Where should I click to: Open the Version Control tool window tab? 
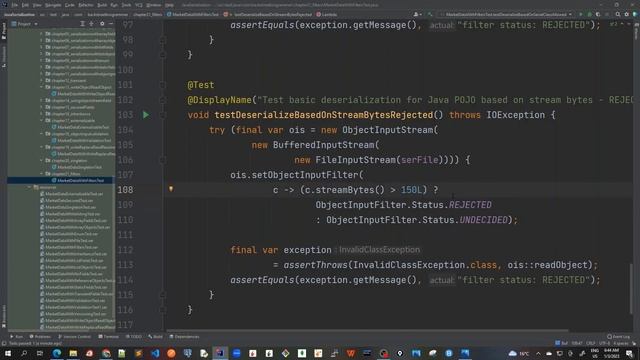pyautogui.click(x=74, y=337)
